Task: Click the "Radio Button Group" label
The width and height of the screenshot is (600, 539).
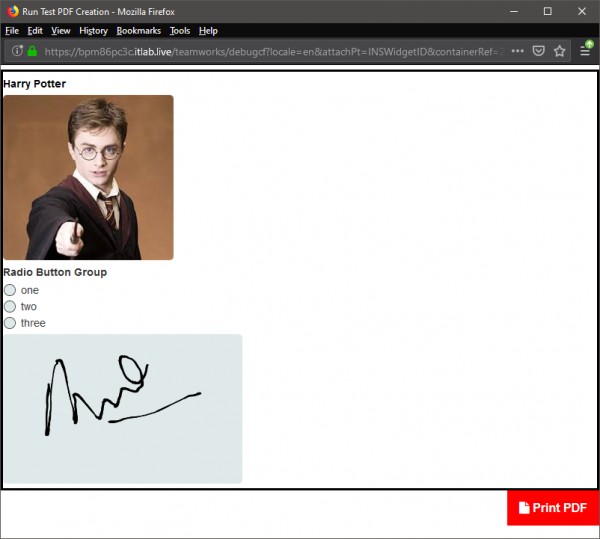Action: pyautogui.click(x=55, y=272)
